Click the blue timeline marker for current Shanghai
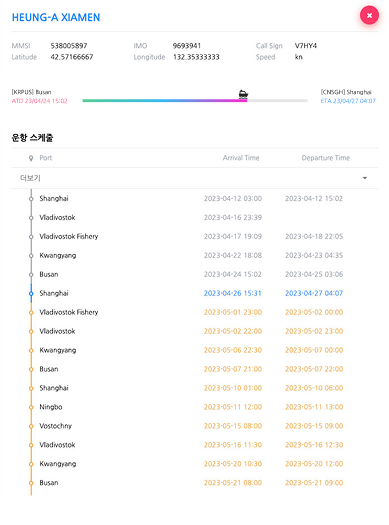This screenshot has height=525, width=389. 31,294
